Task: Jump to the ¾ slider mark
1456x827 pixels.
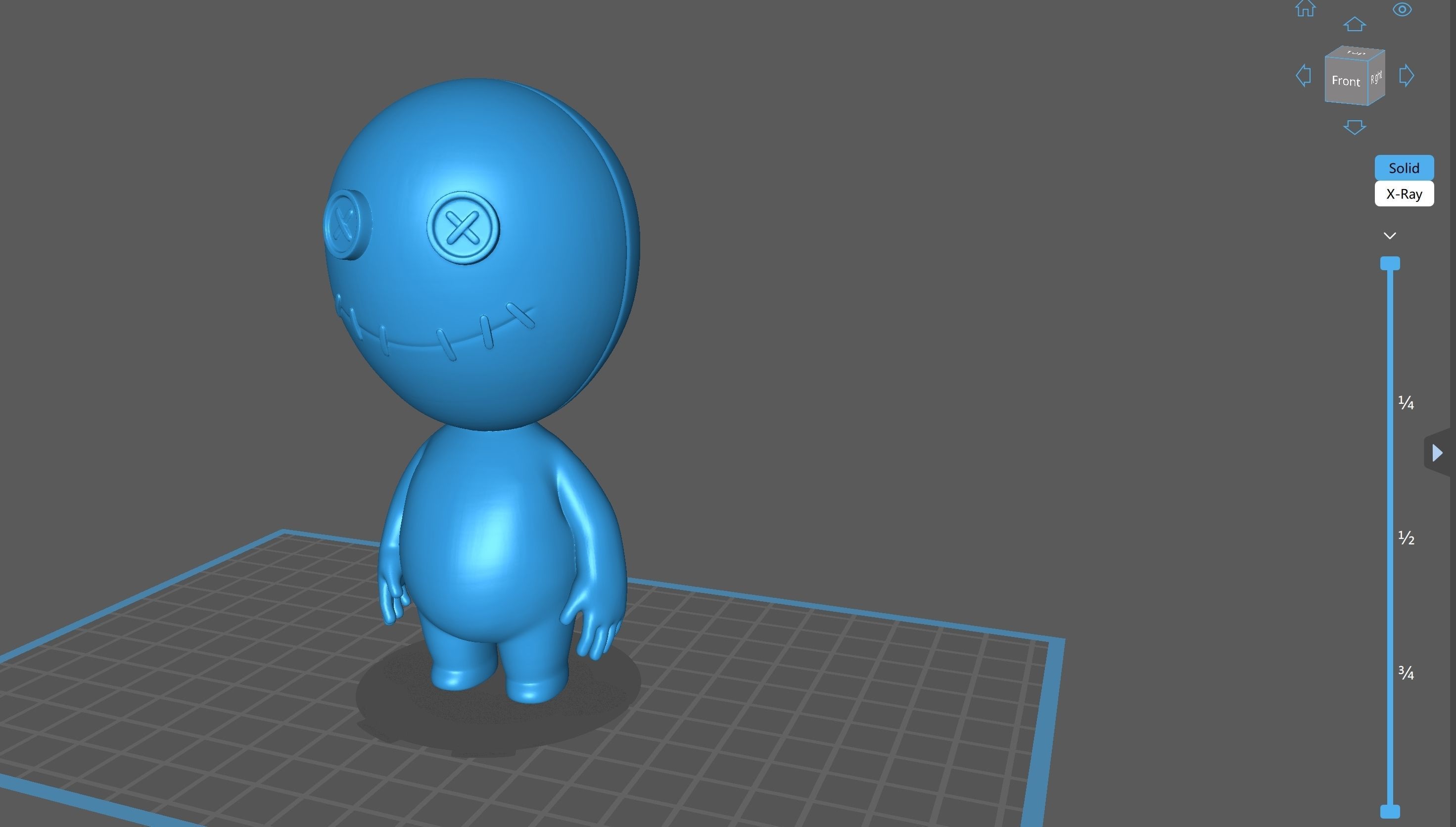Action: pos(1406,673)
